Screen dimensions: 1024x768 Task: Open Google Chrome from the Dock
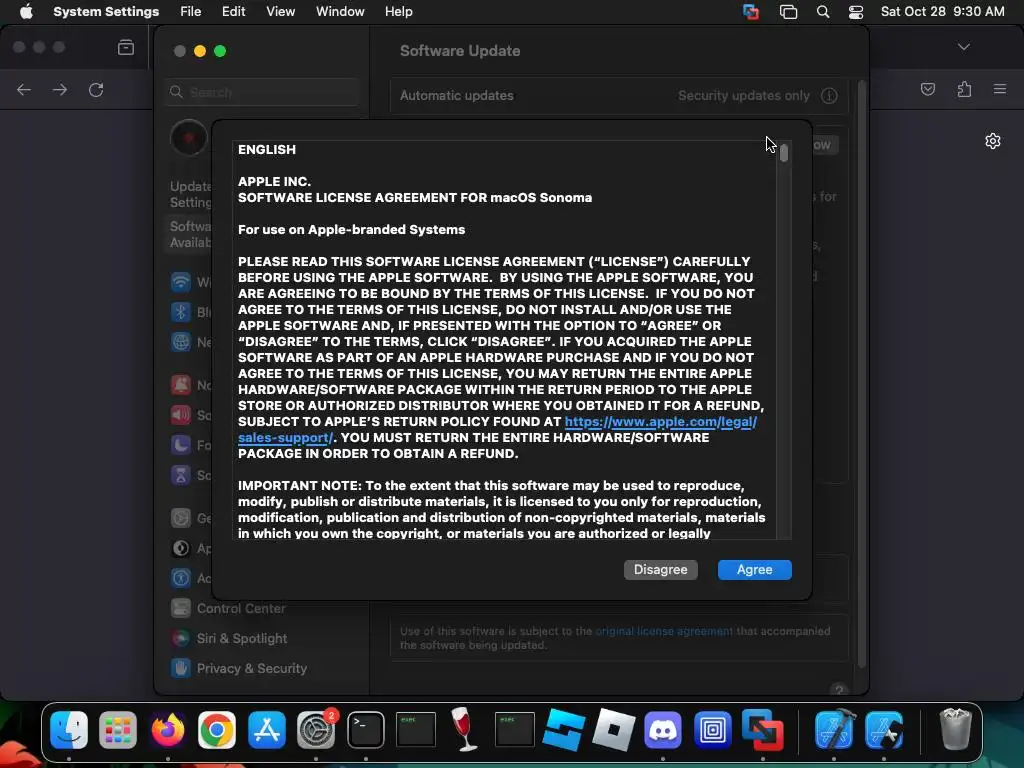(x=217, y=729)
